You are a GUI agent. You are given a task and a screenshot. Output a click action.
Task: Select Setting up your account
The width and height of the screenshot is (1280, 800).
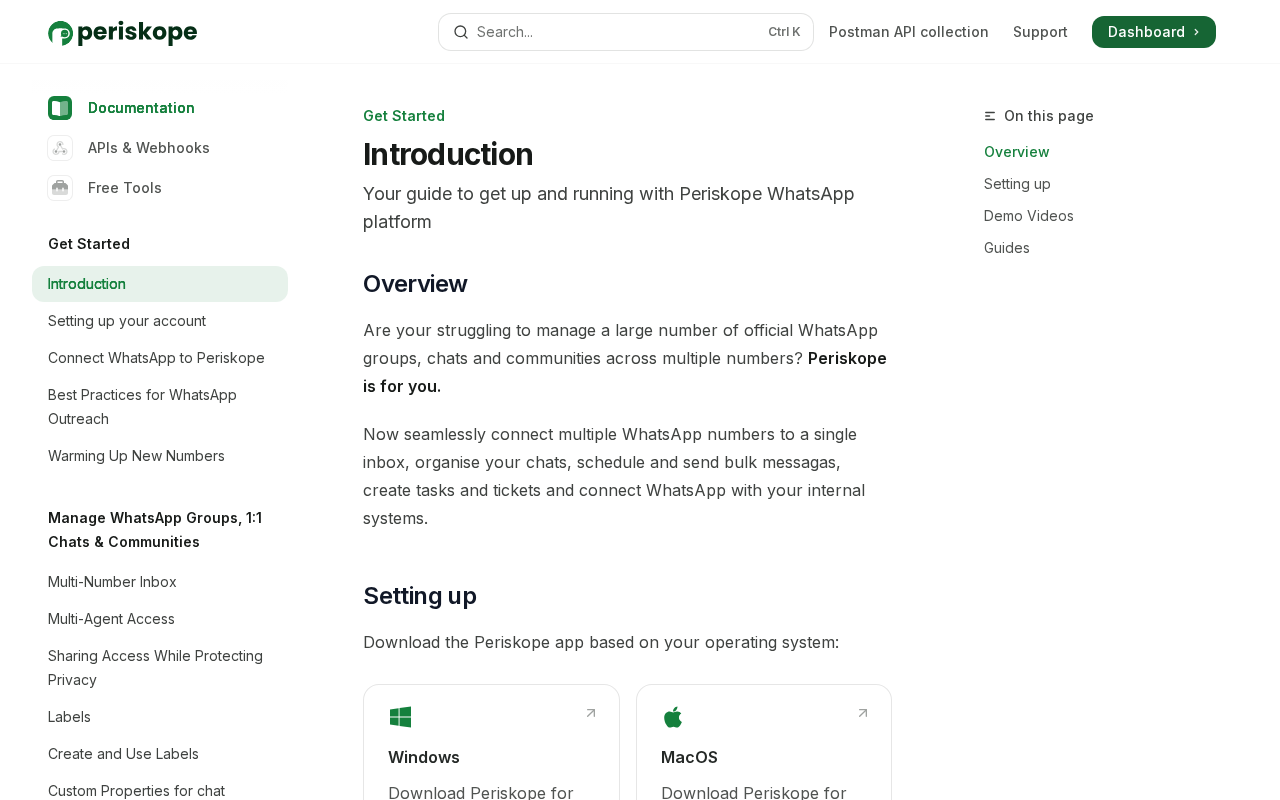(127, 321)
